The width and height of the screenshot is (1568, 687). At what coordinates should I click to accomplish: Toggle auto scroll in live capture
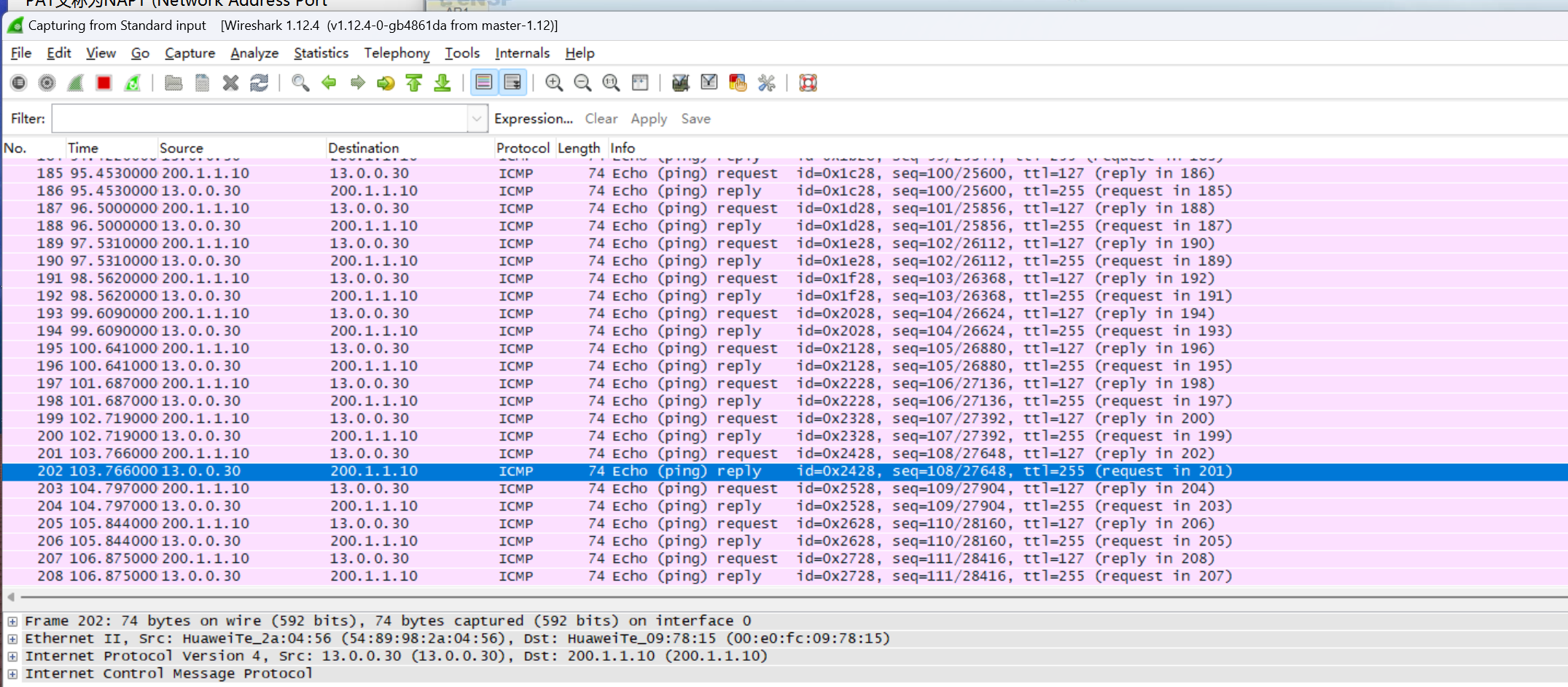pyautogui.click(x=512, y=83)
